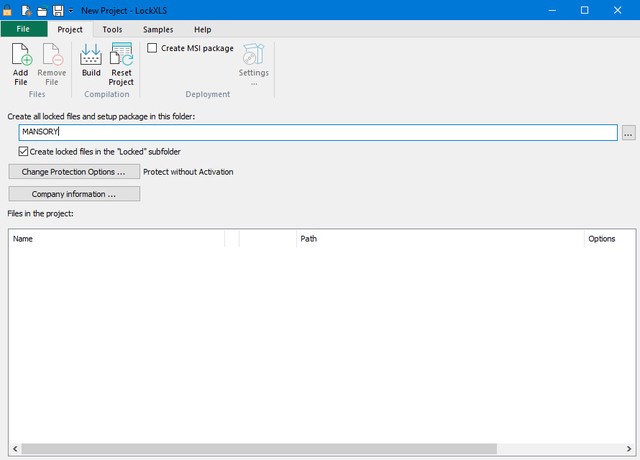Browse for folder with the ellipsis button

[x=628, y=132]
